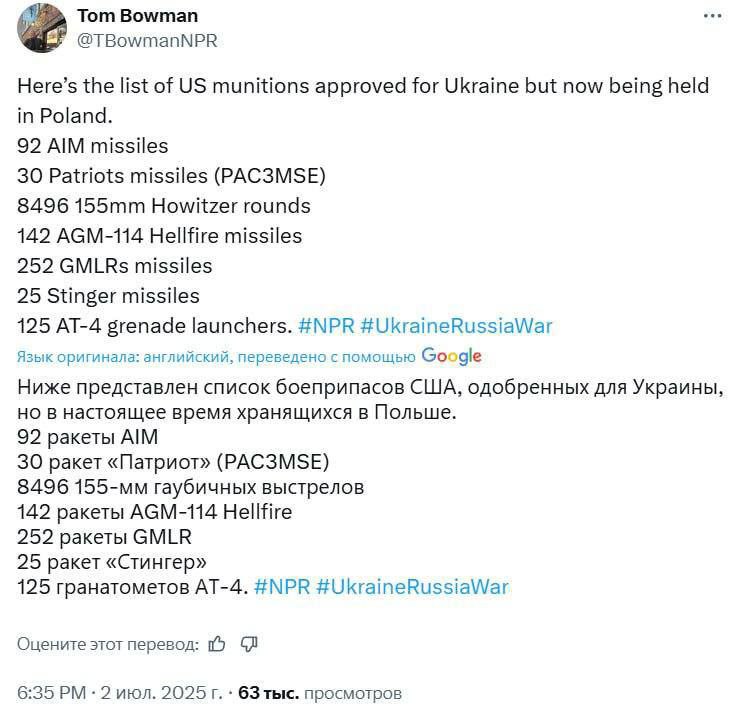Rate translation with thumbs up icon

click(x=217, y=644)
